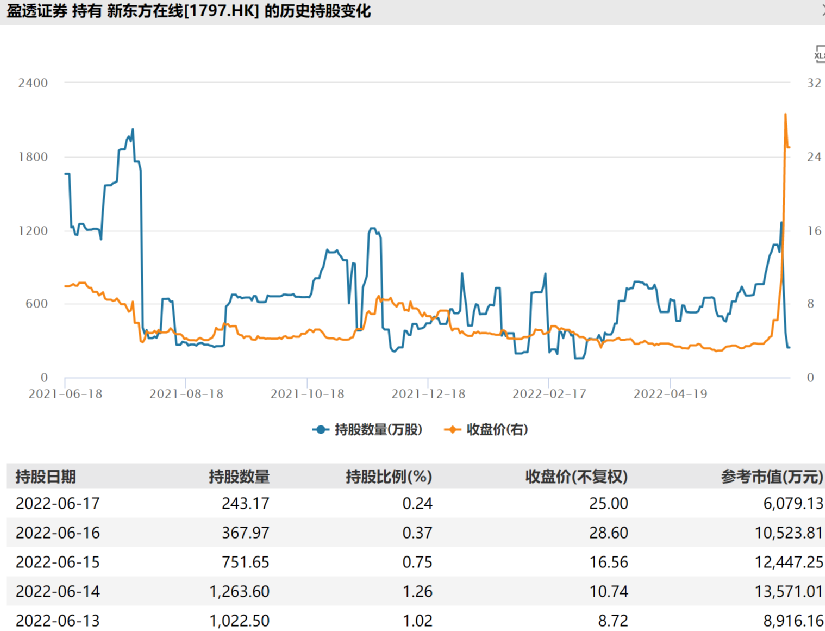Click the 13,571.01 market value cell
The height and width of the screenshot is (631, 825).
(789, 592)
